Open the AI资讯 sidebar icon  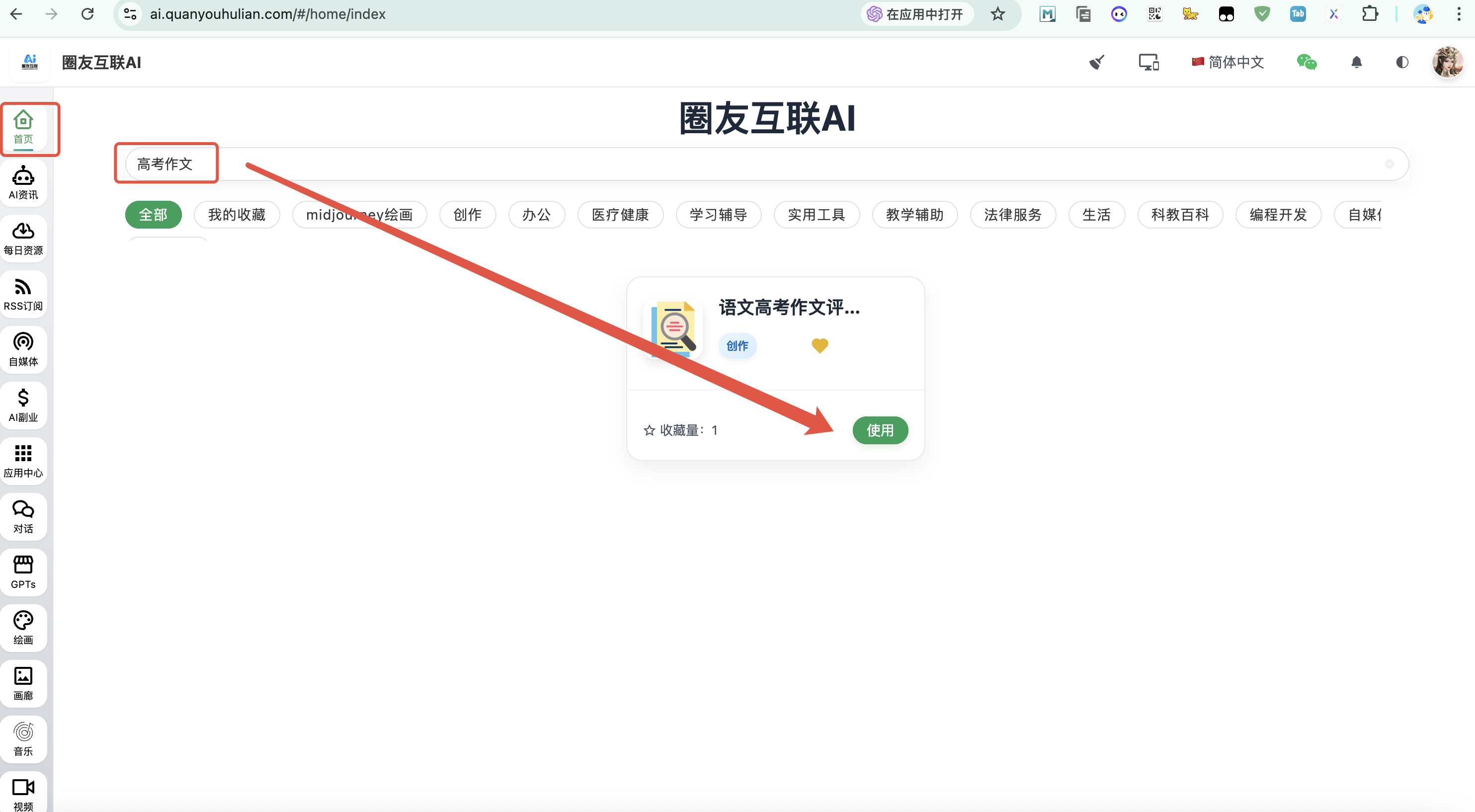click(x=23, y=183)
